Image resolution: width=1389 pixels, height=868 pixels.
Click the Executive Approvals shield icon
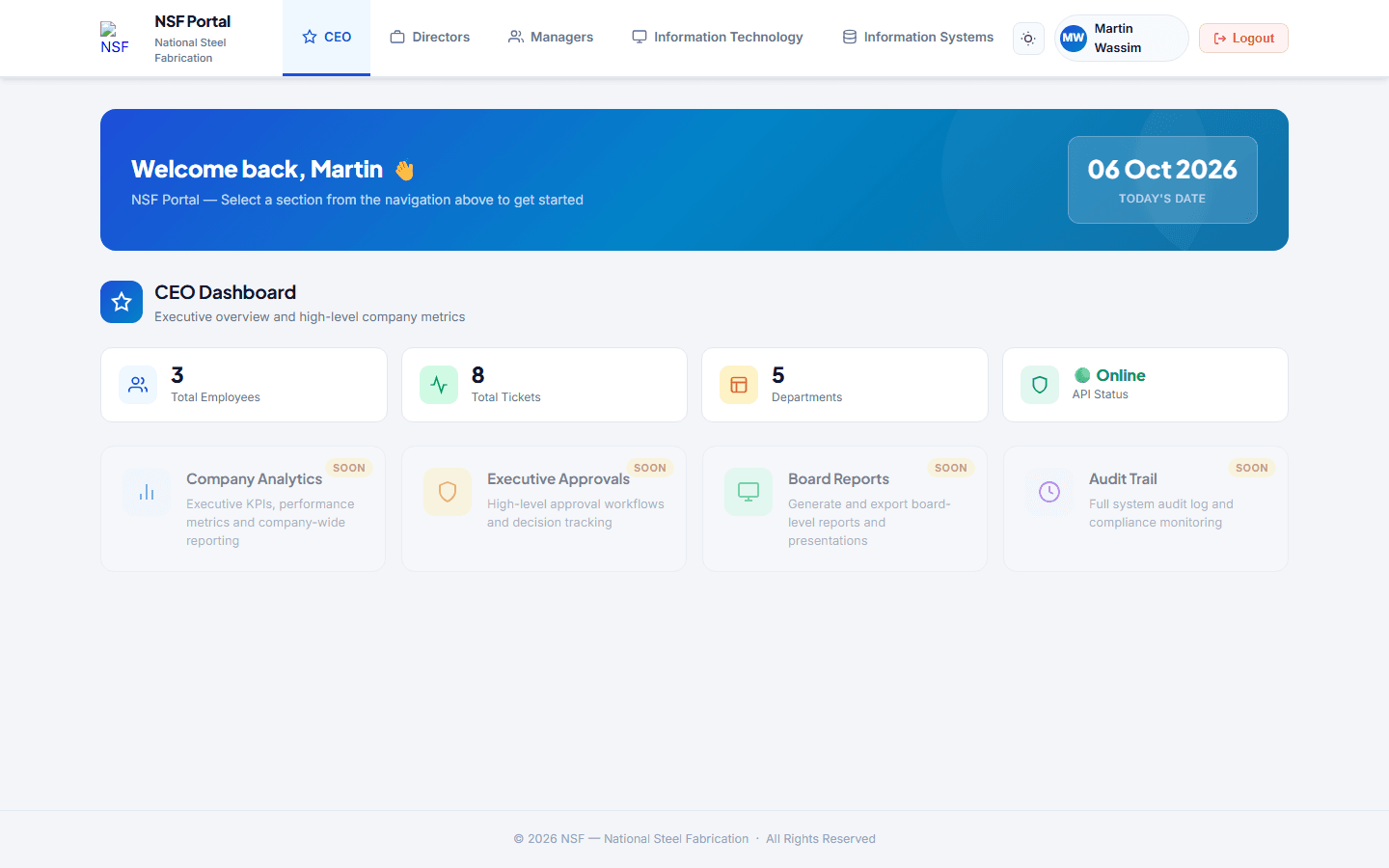pyautogui.click(x=448, y=492)
